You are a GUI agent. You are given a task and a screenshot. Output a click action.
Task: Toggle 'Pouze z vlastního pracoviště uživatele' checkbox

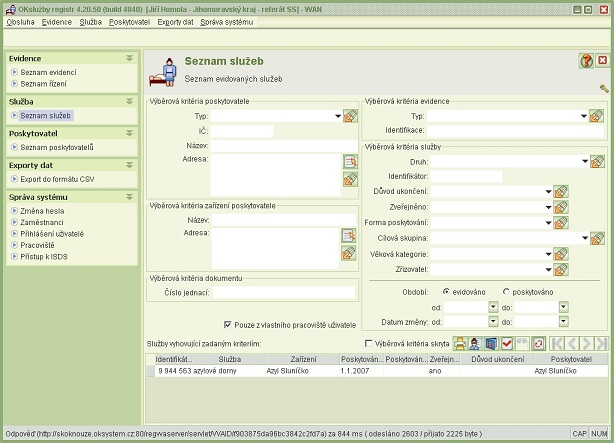tap(229, 324)
